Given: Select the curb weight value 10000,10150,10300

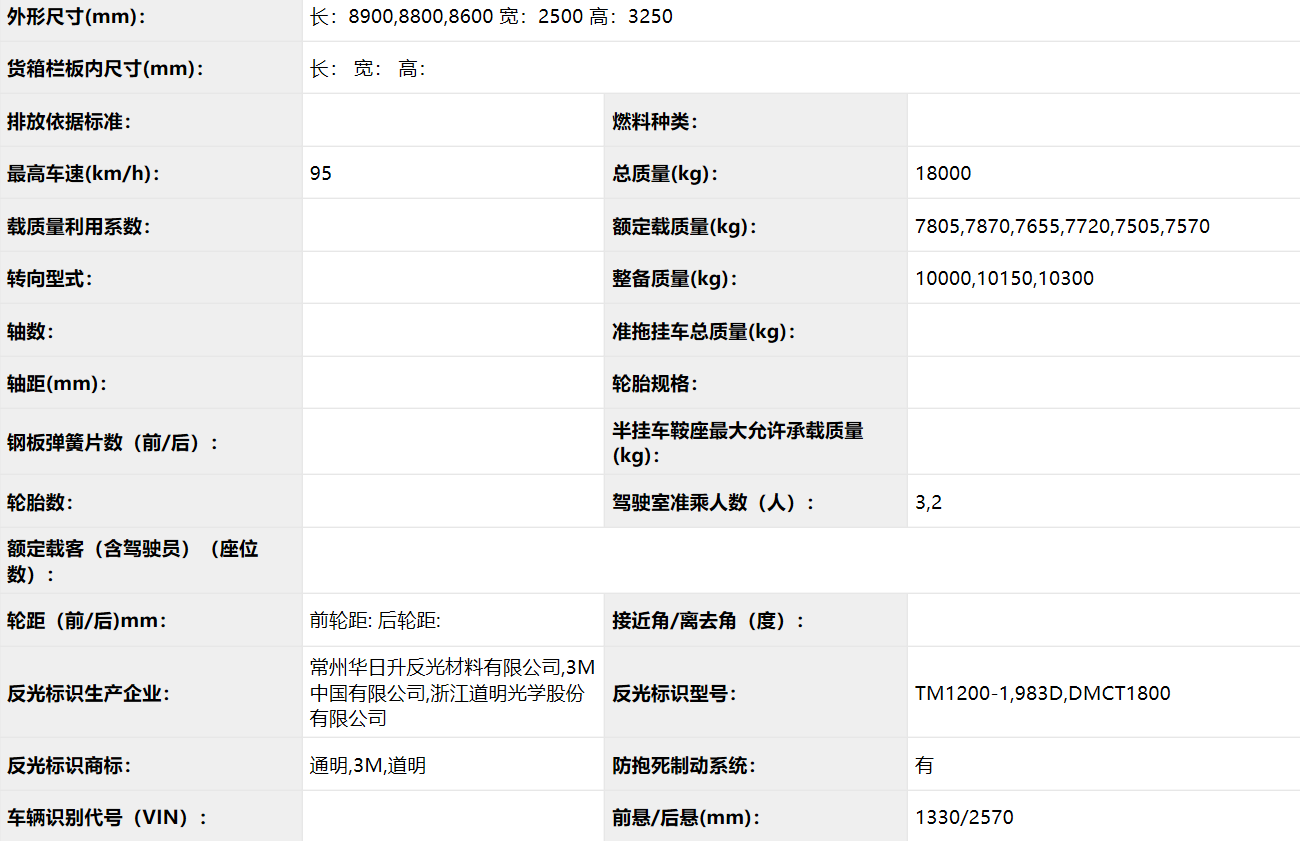Looking at the screenshot, I should pyautogui.click(x=1004, y=279).
